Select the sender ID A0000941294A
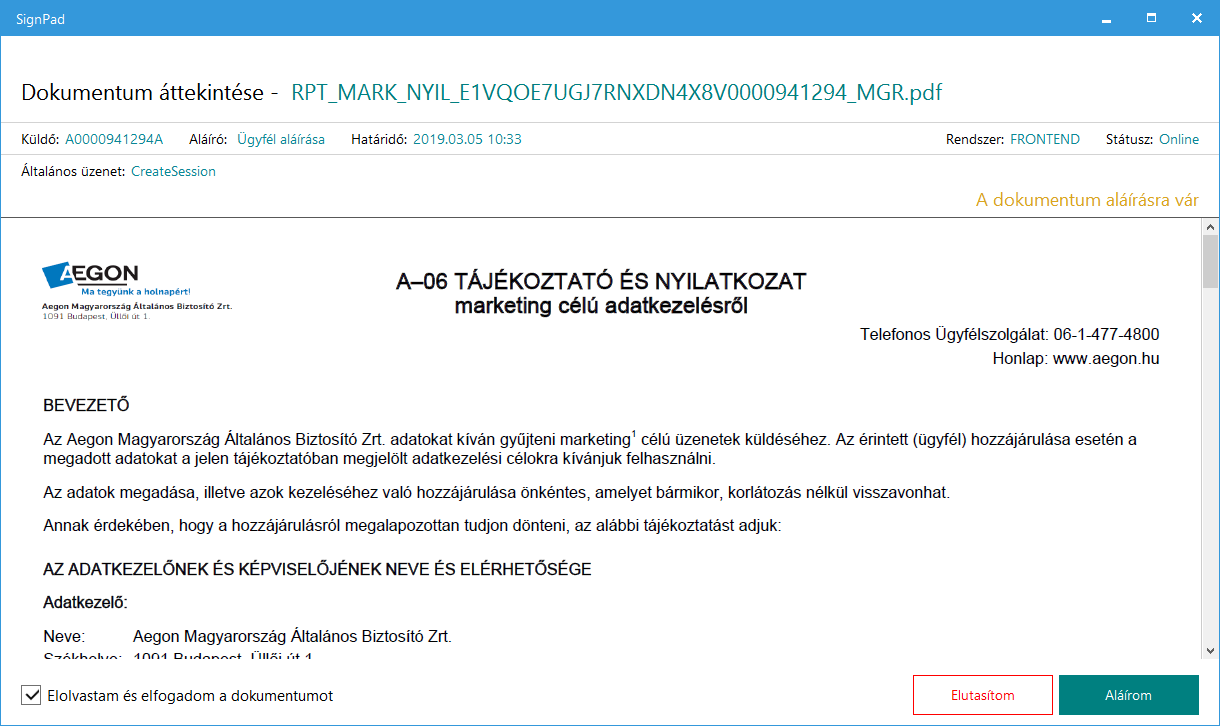 (x=113, y=139)
